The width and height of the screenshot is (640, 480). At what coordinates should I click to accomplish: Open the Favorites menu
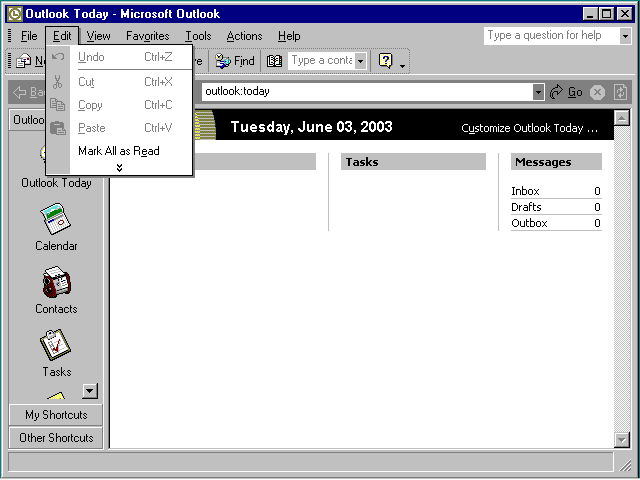pyautogui.click(x=148, y=36)
